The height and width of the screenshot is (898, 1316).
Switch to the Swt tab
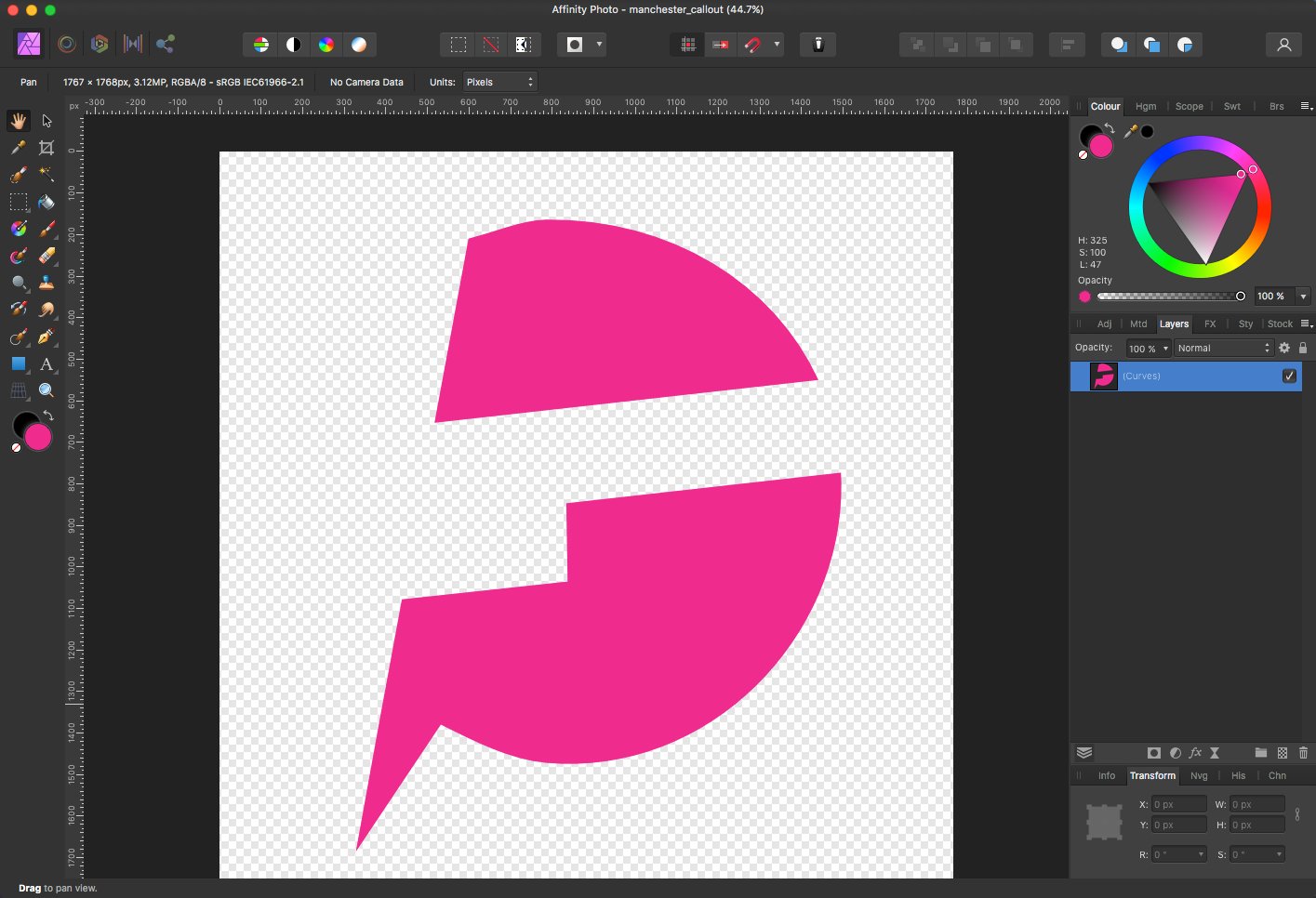[1231, 106]
